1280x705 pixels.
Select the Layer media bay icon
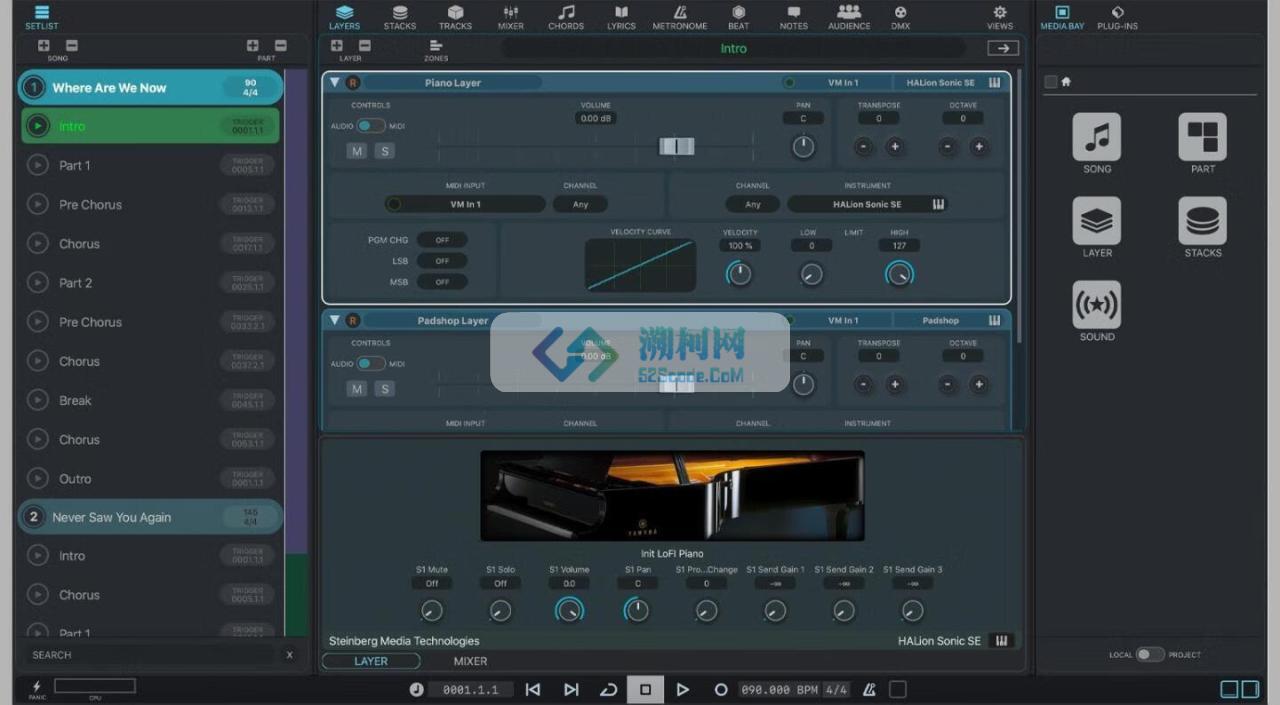click(x=1097, y=221)
